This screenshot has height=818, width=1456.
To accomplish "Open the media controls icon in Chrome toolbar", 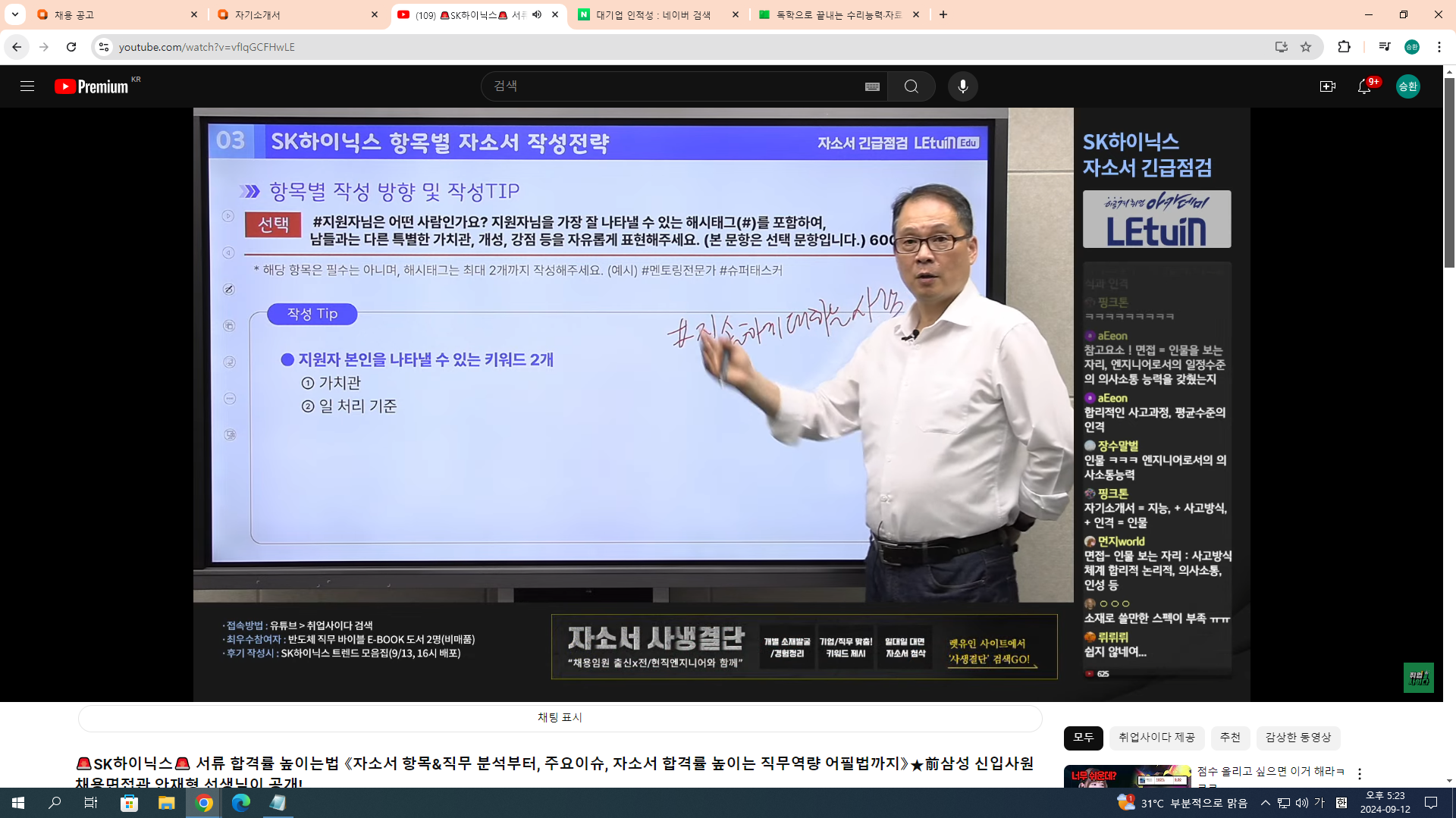I will (x=1384, y=47).
